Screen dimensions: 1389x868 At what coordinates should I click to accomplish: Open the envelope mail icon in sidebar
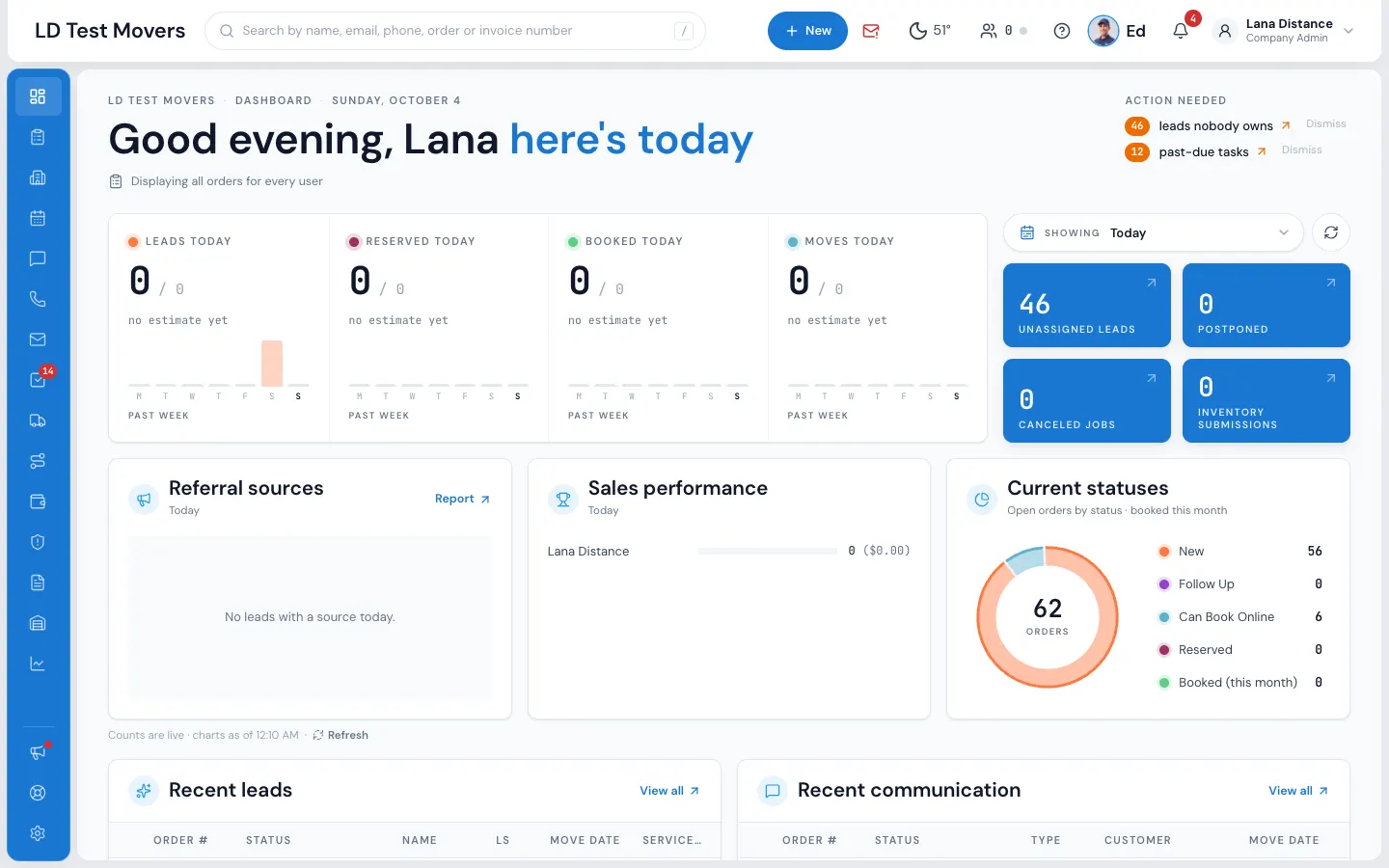pos(38,339)
